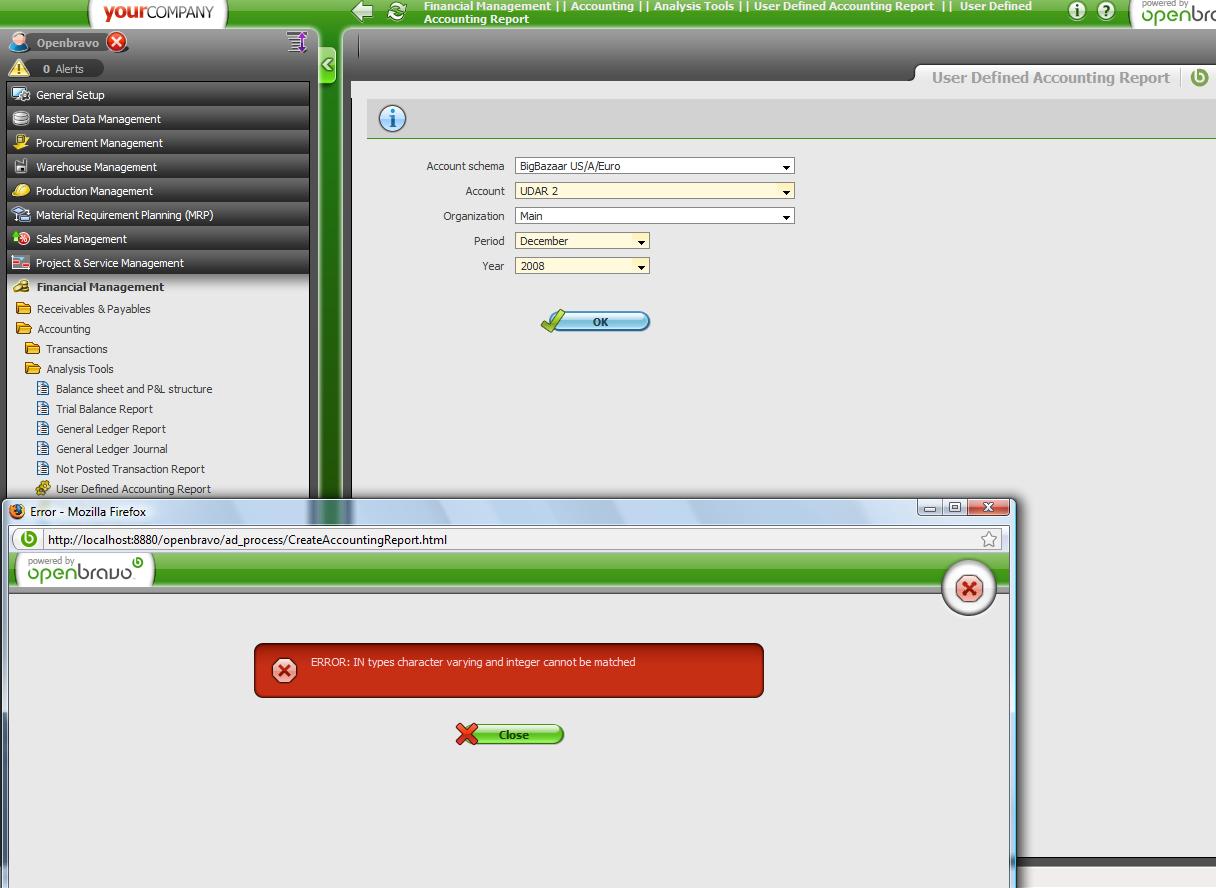
Task: Minimize the Error Firefox window
Action: (x=931, y=508)
